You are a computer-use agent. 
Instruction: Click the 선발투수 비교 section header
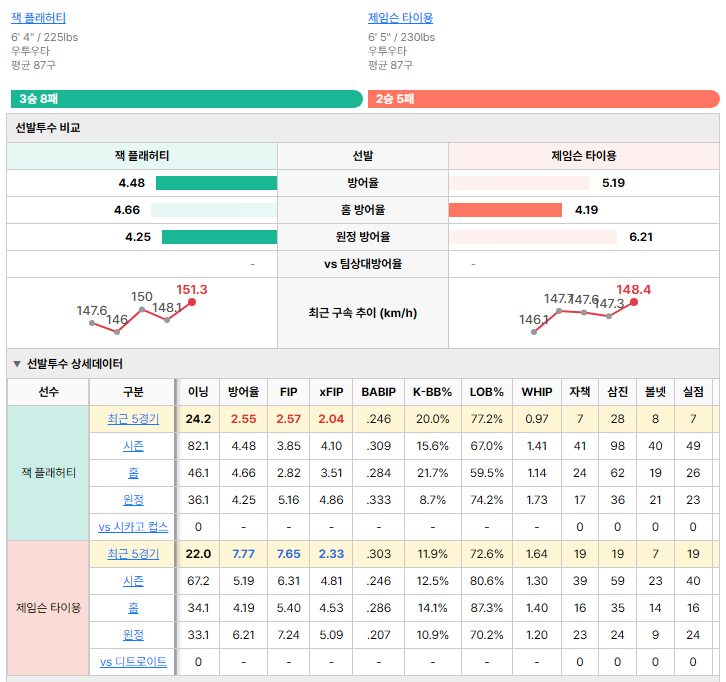[363, 128]
